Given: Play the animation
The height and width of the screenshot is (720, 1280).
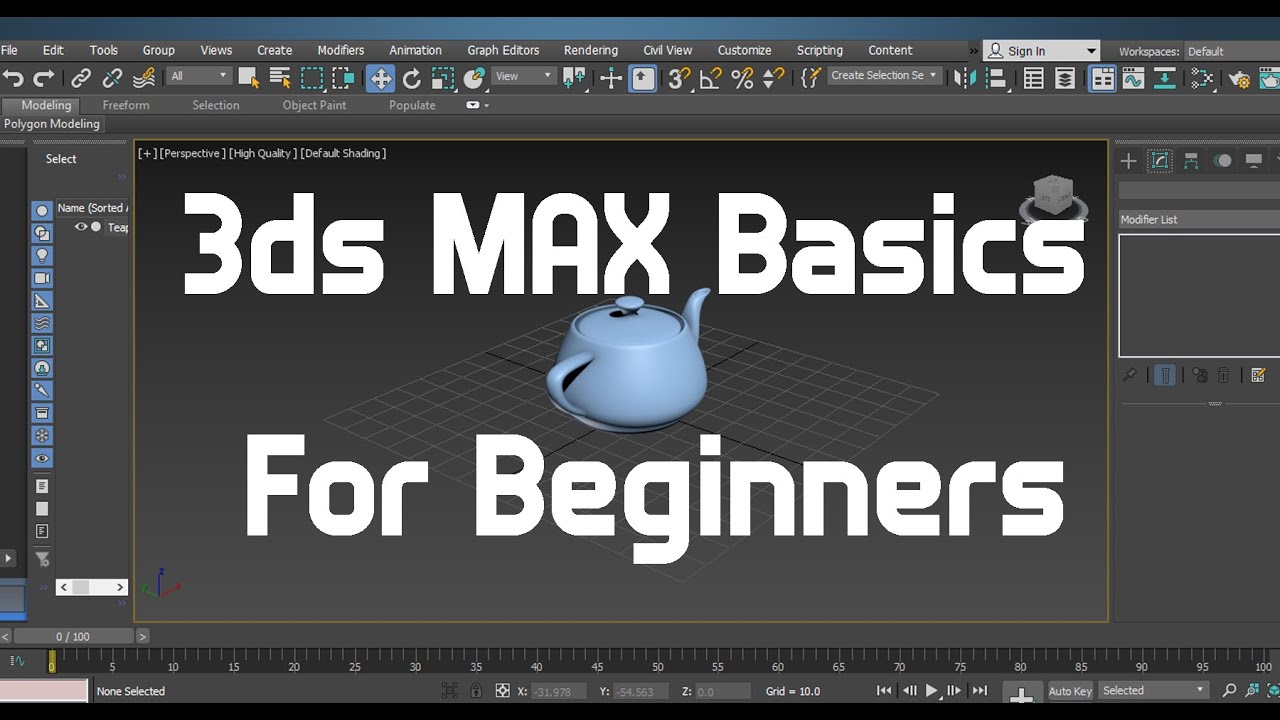Looking at the screenshot, I should [932, 690].
